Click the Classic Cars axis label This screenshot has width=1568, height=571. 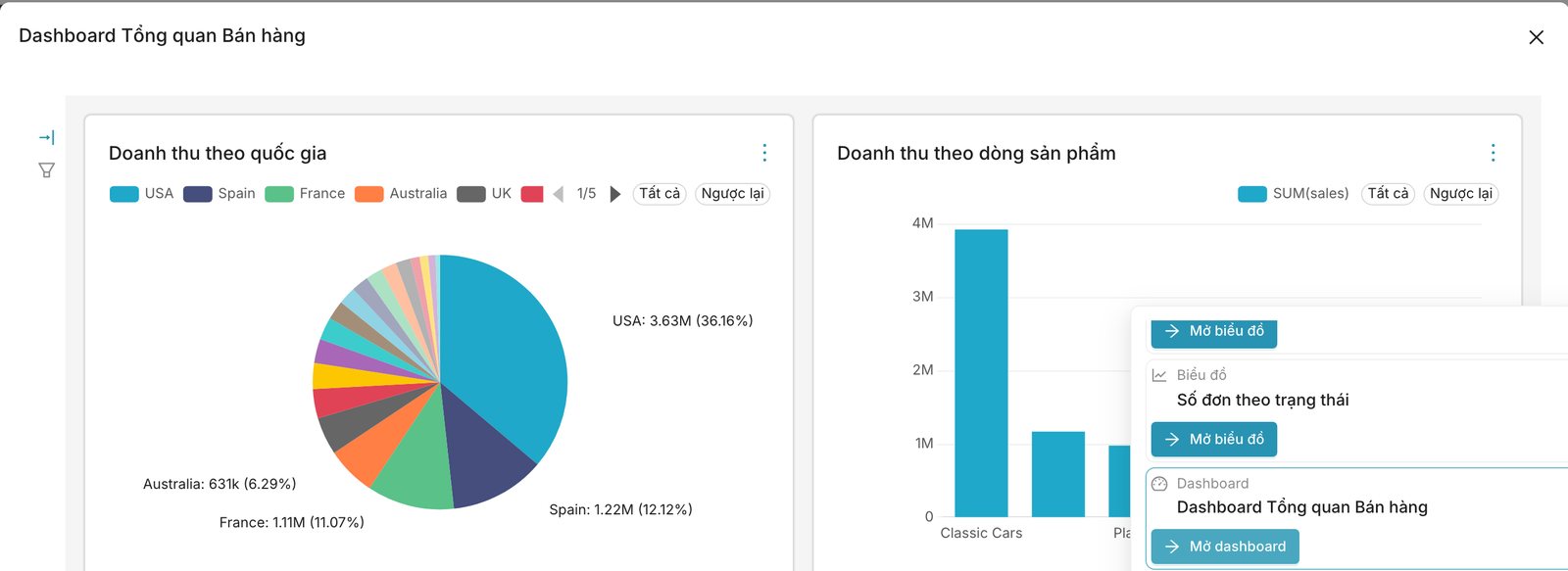(981, 534)
